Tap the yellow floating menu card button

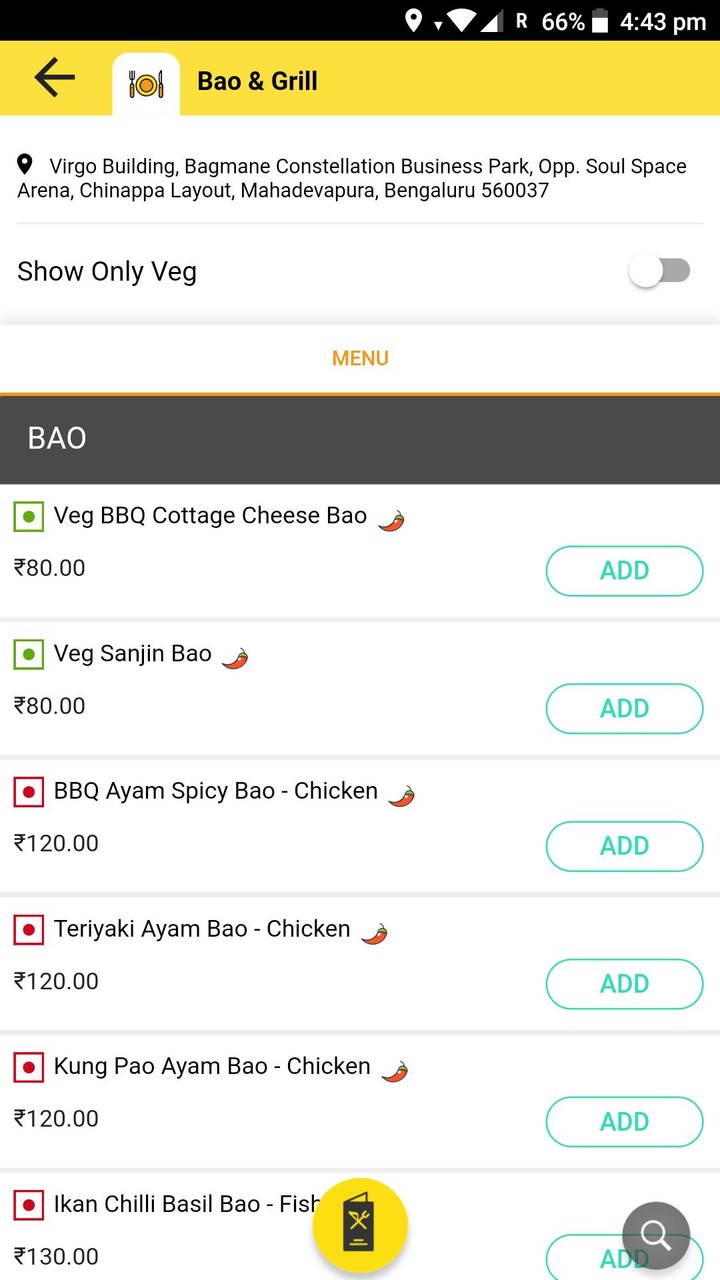coord(360,1225)
